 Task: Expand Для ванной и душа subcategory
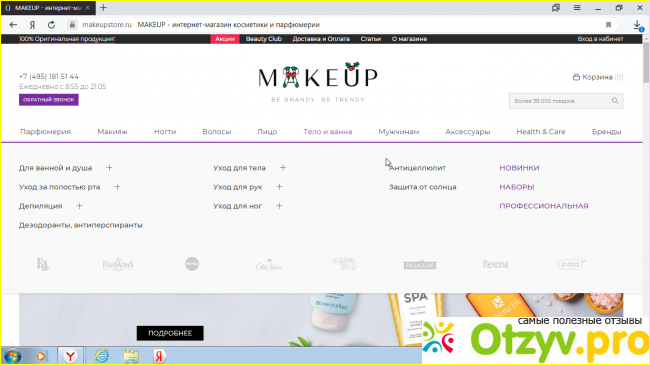point(109,168)
